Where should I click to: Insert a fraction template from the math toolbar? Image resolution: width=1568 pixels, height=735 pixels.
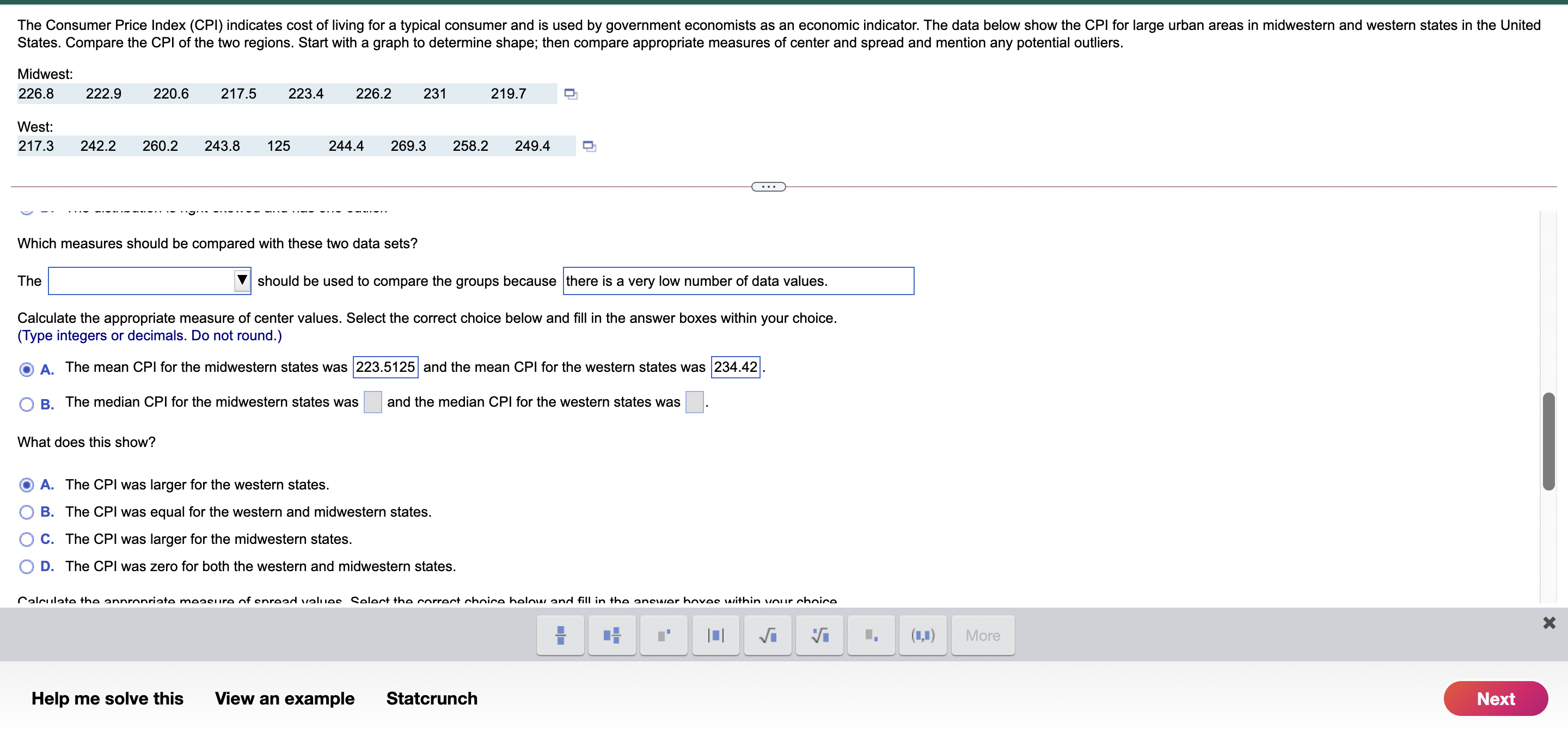tap(560, 635)
